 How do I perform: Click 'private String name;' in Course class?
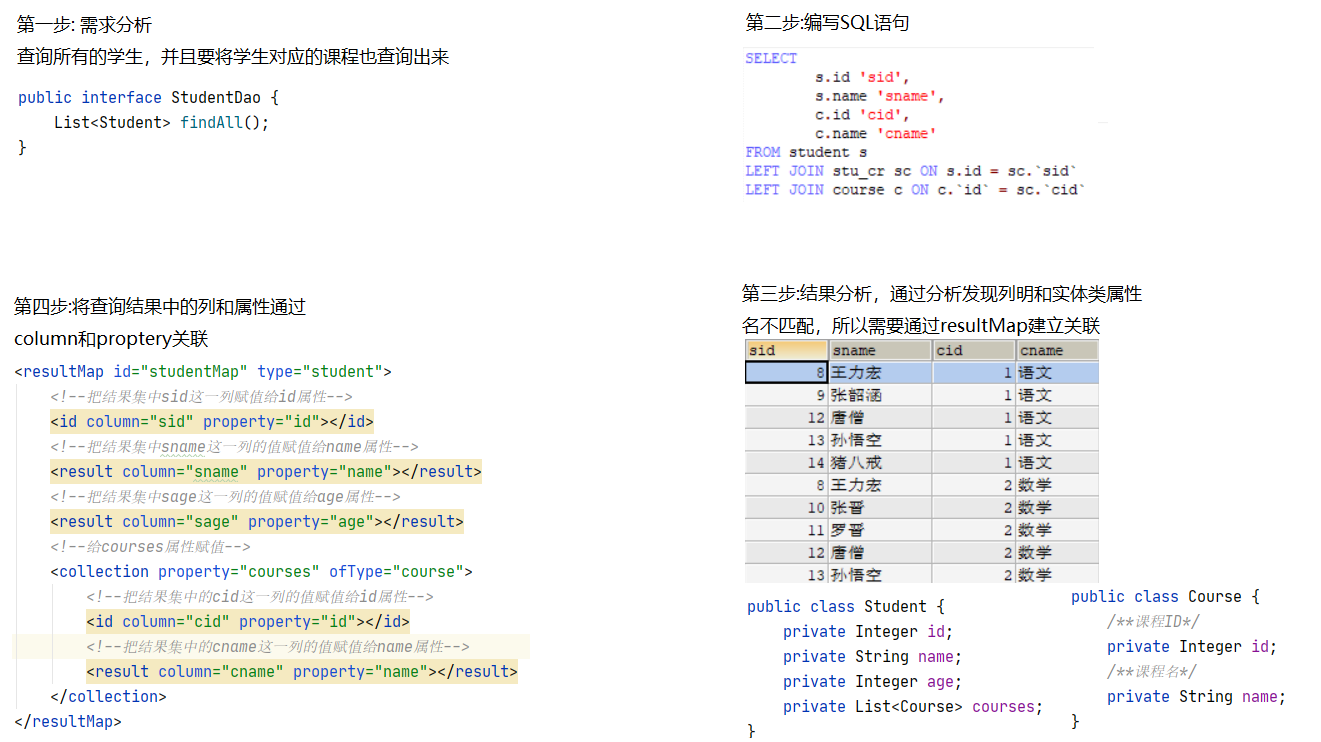pyautogui.click(x=1196, y=696)
